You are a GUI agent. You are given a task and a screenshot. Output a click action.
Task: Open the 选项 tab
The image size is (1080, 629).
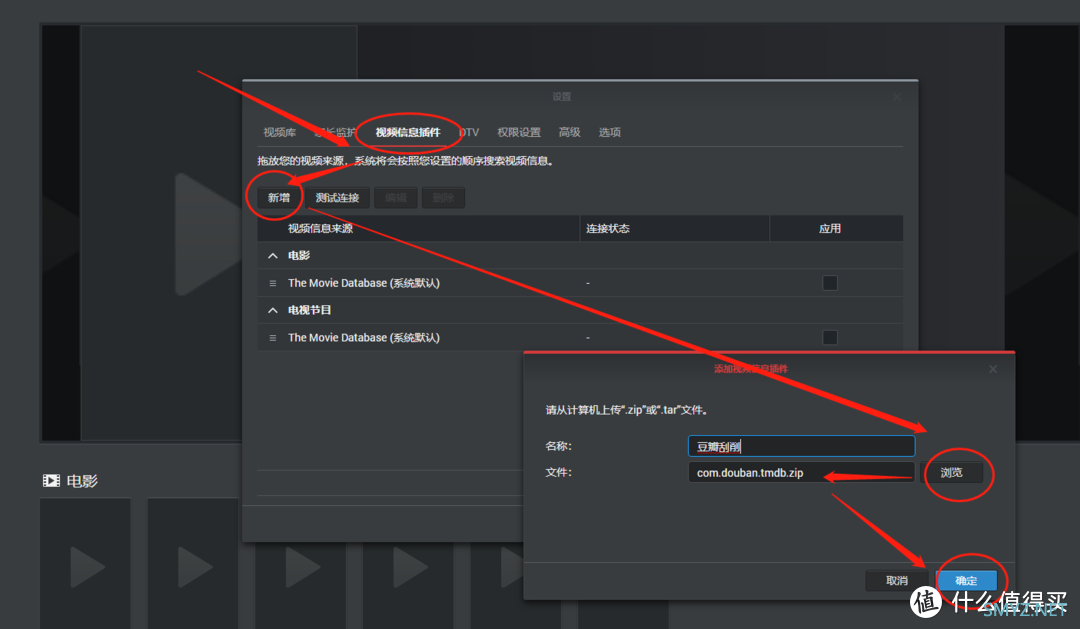click(610, 132)
